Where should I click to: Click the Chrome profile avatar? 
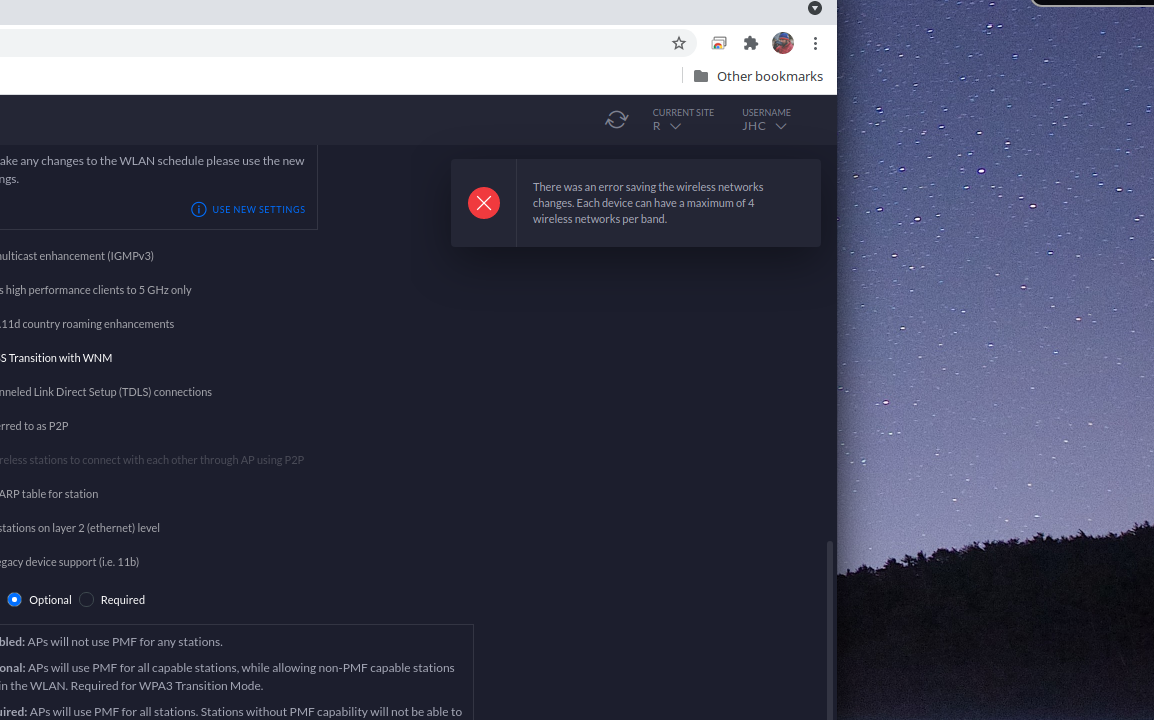pyautogui.click(x=783, y=43)
